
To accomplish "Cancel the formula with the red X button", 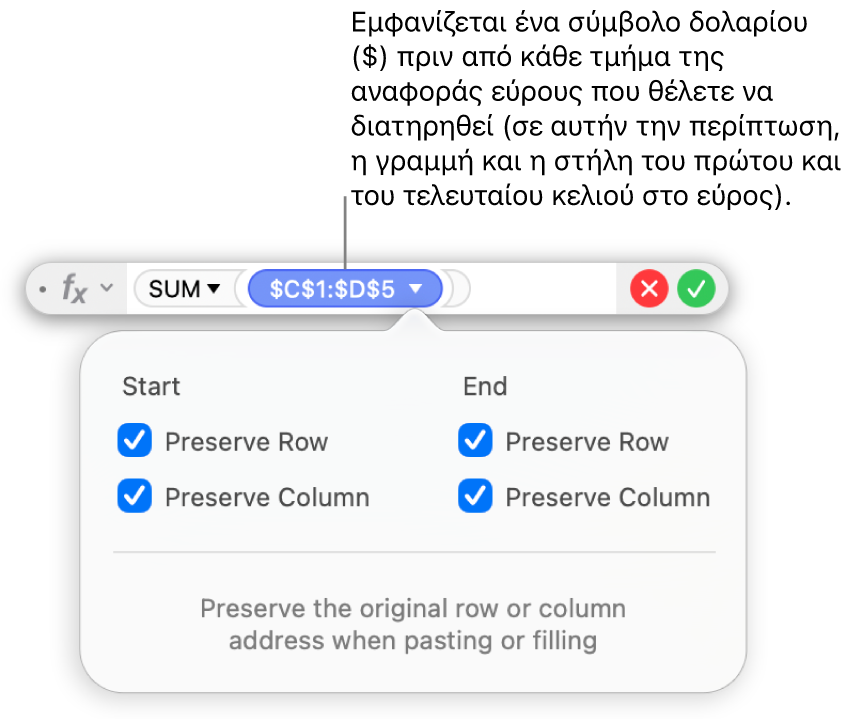I will (649, 290).
